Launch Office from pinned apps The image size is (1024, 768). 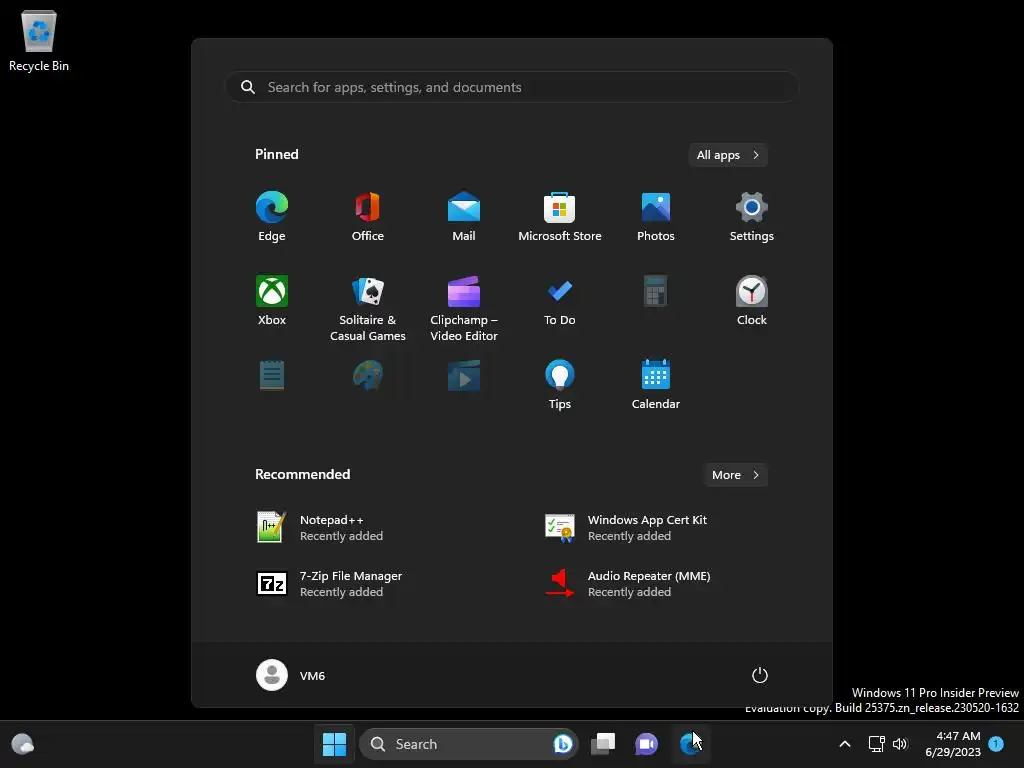coord(368,217)
